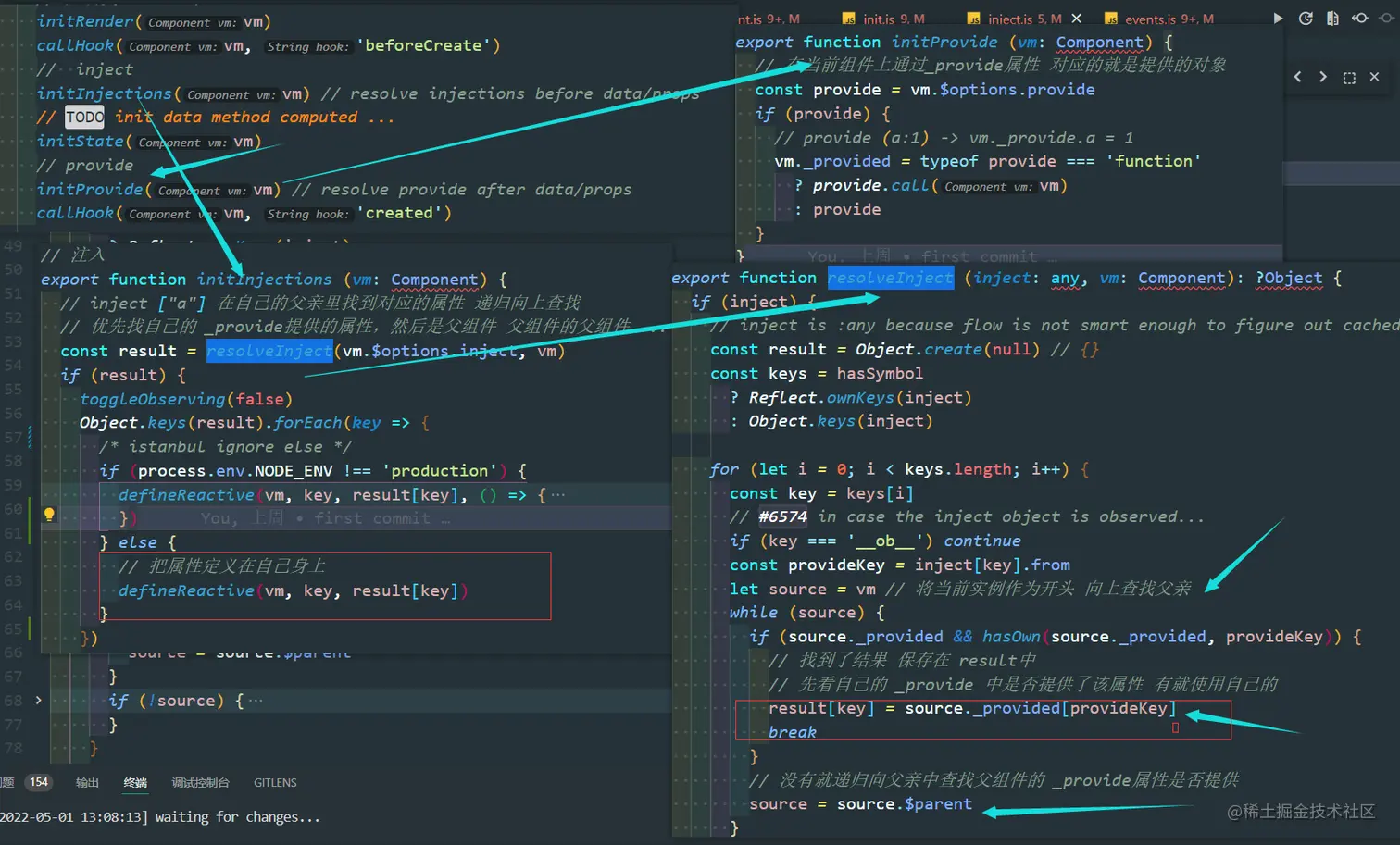Screen dimensions: 1400x845
Task: Open file history with the clock-arrow icon
Action: pos(1306,18)
